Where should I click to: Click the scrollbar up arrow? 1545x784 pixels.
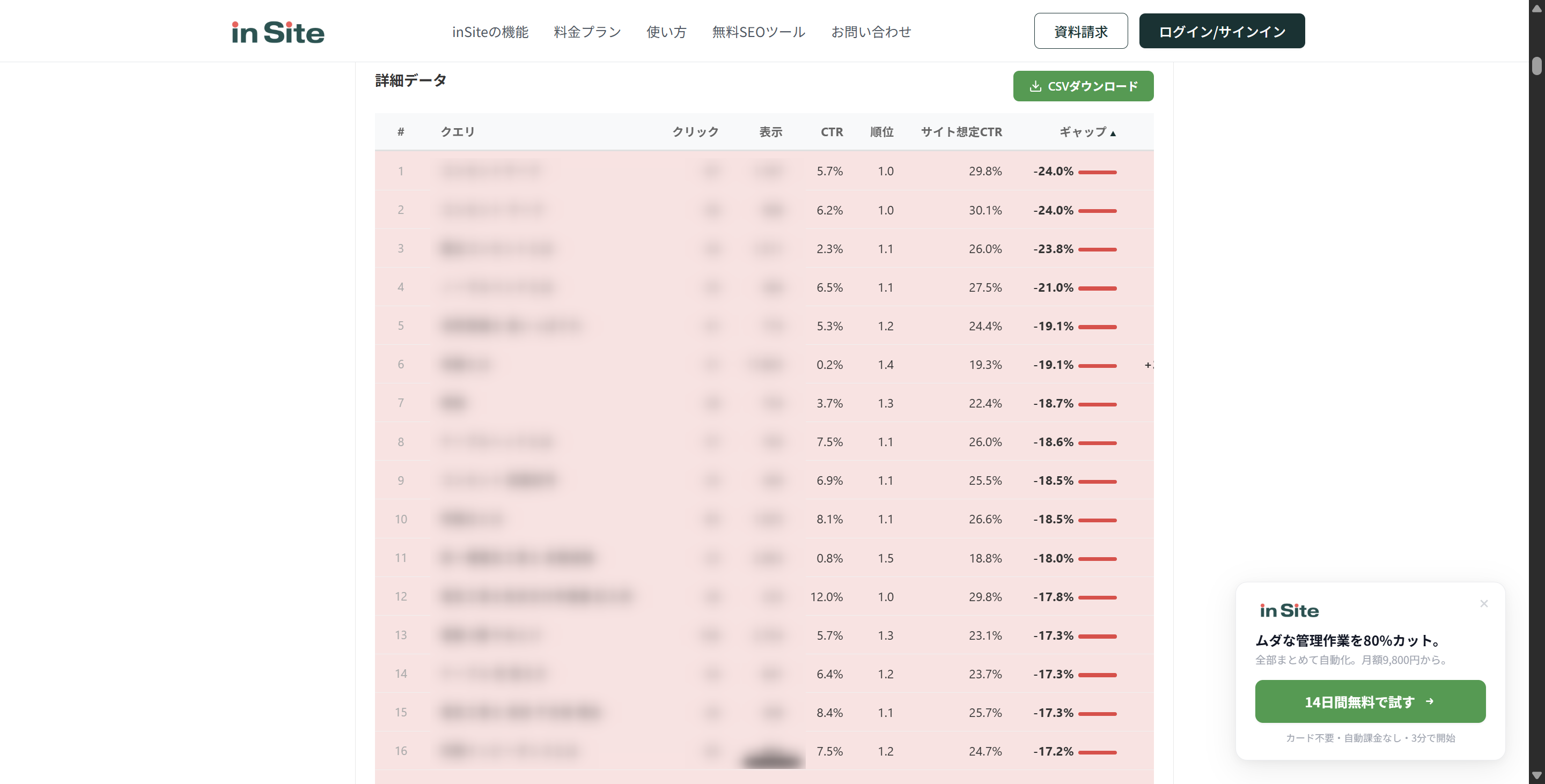pyautogui.click(x=1536, y=8)
